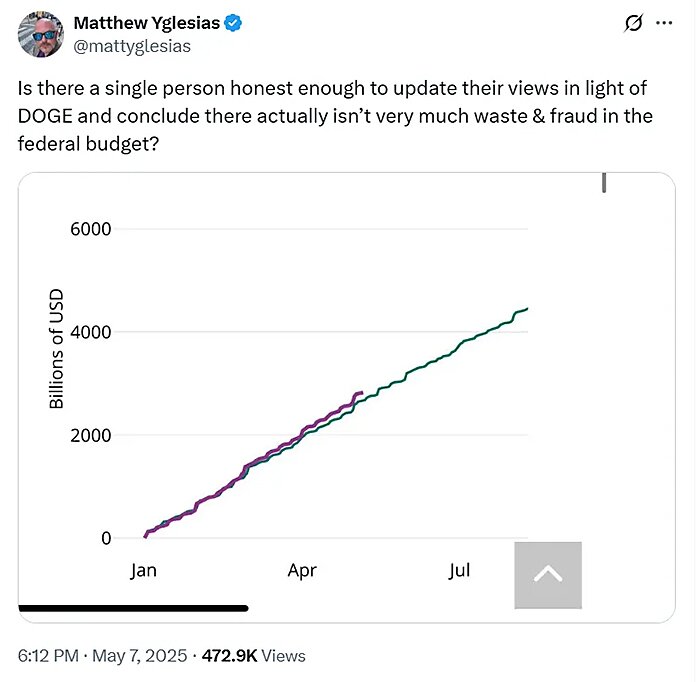Select the "Apr" x-axis label
This screenshot has width=700, height=682.
(x=302, y=571)
